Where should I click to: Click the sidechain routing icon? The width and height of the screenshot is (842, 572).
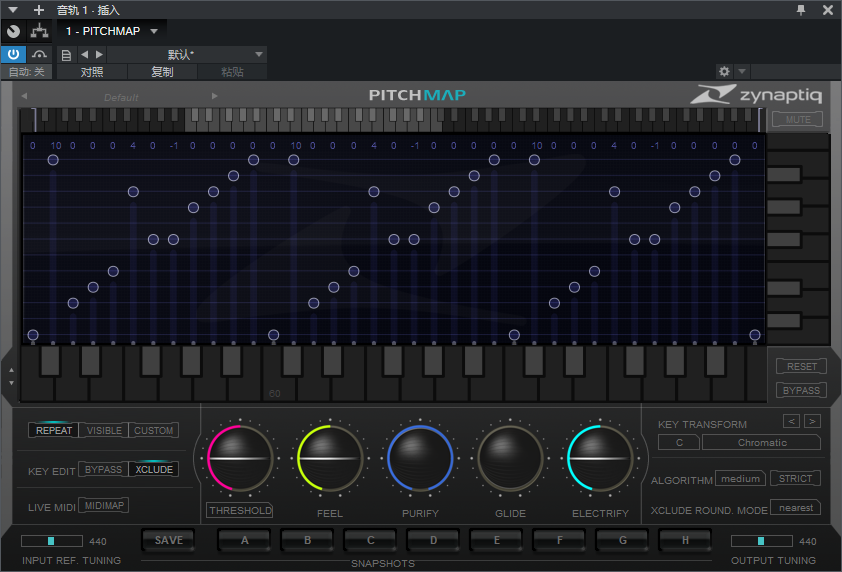click(x=39, y=31)
